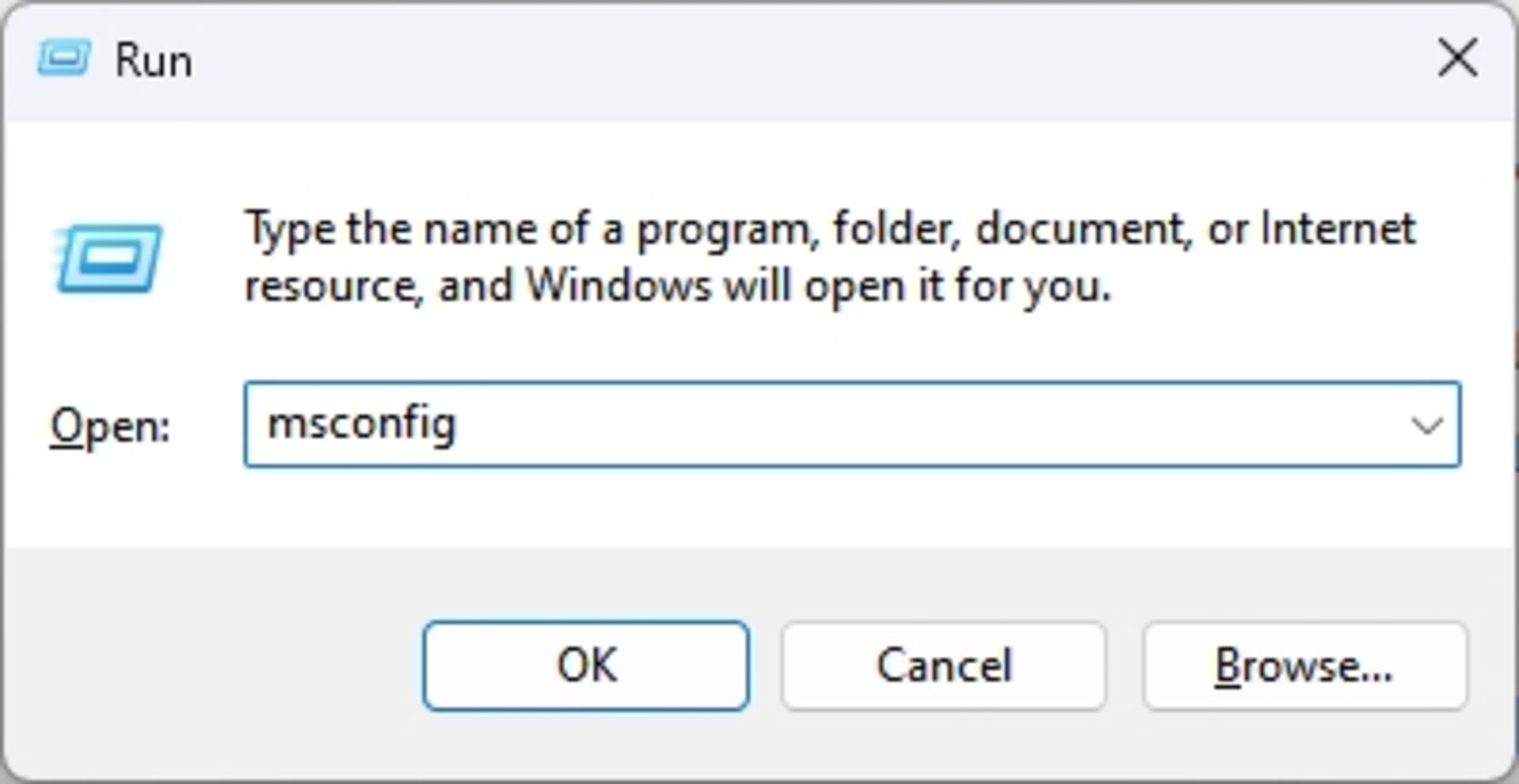Open the Browse file picker
Image resolution: width=1519 pixels, height=784 pixels.
click(1305, 665)
